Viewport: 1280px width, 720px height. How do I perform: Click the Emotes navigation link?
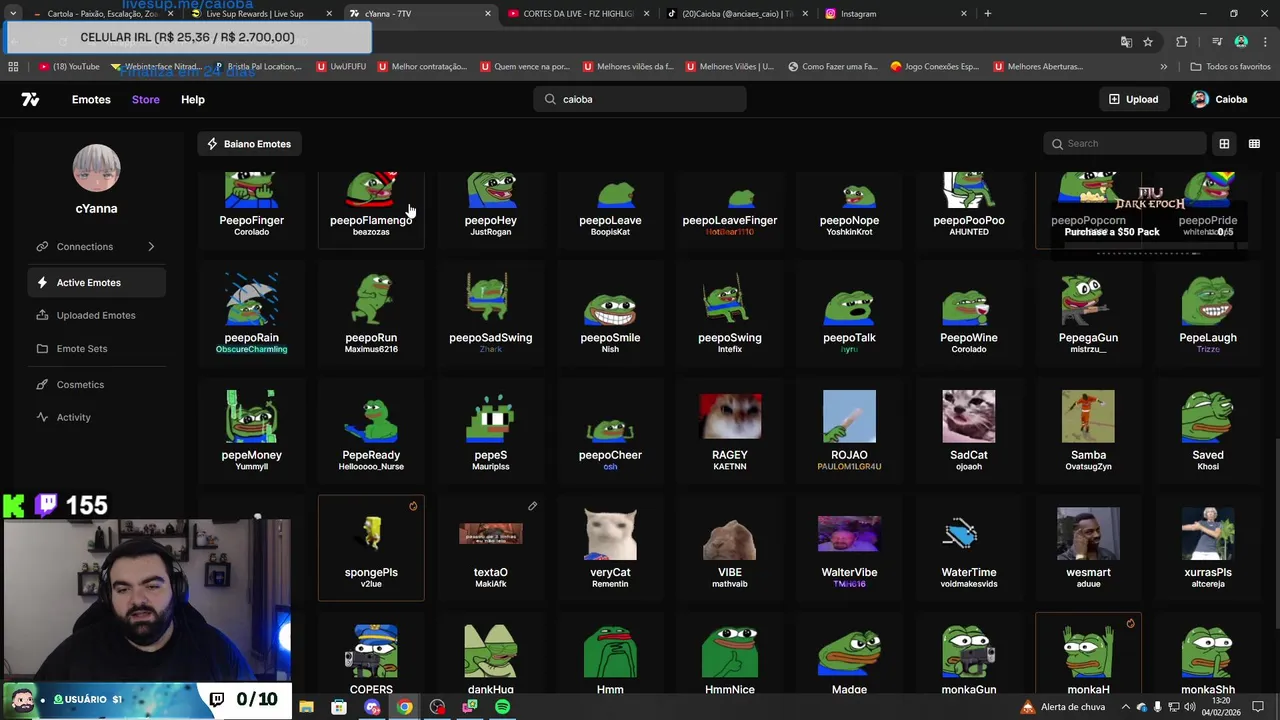91,99
